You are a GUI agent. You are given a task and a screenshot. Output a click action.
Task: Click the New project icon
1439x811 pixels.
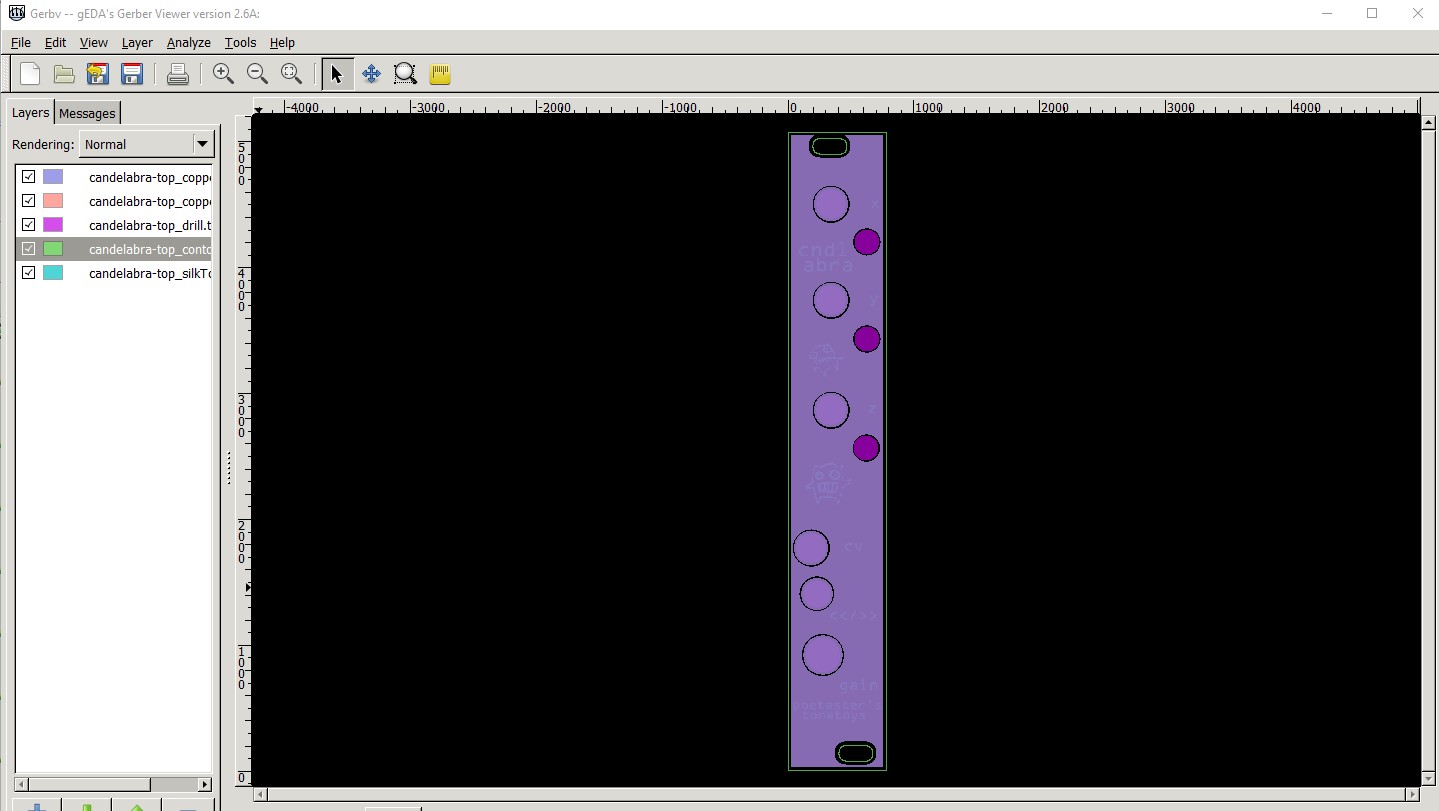(x=30, y=74)
